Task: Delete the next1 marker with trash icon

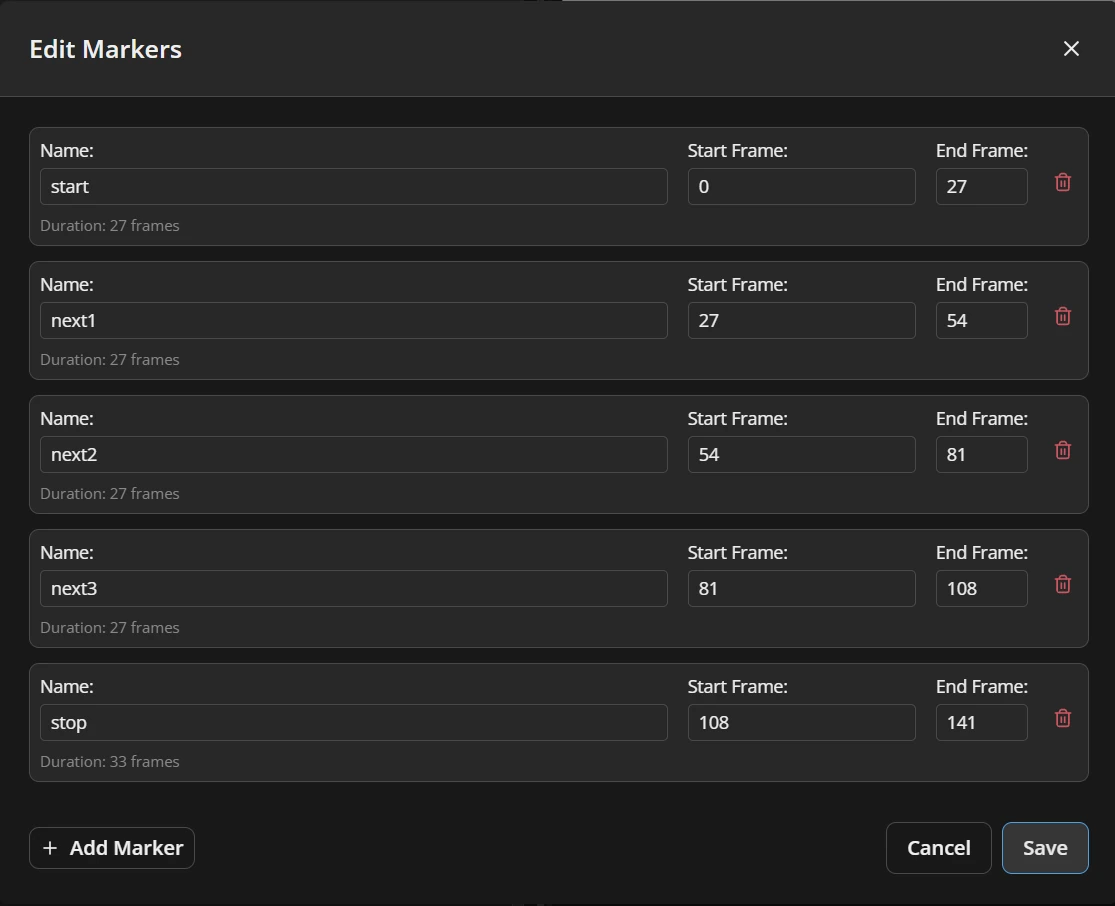Action: [1062, 316]
